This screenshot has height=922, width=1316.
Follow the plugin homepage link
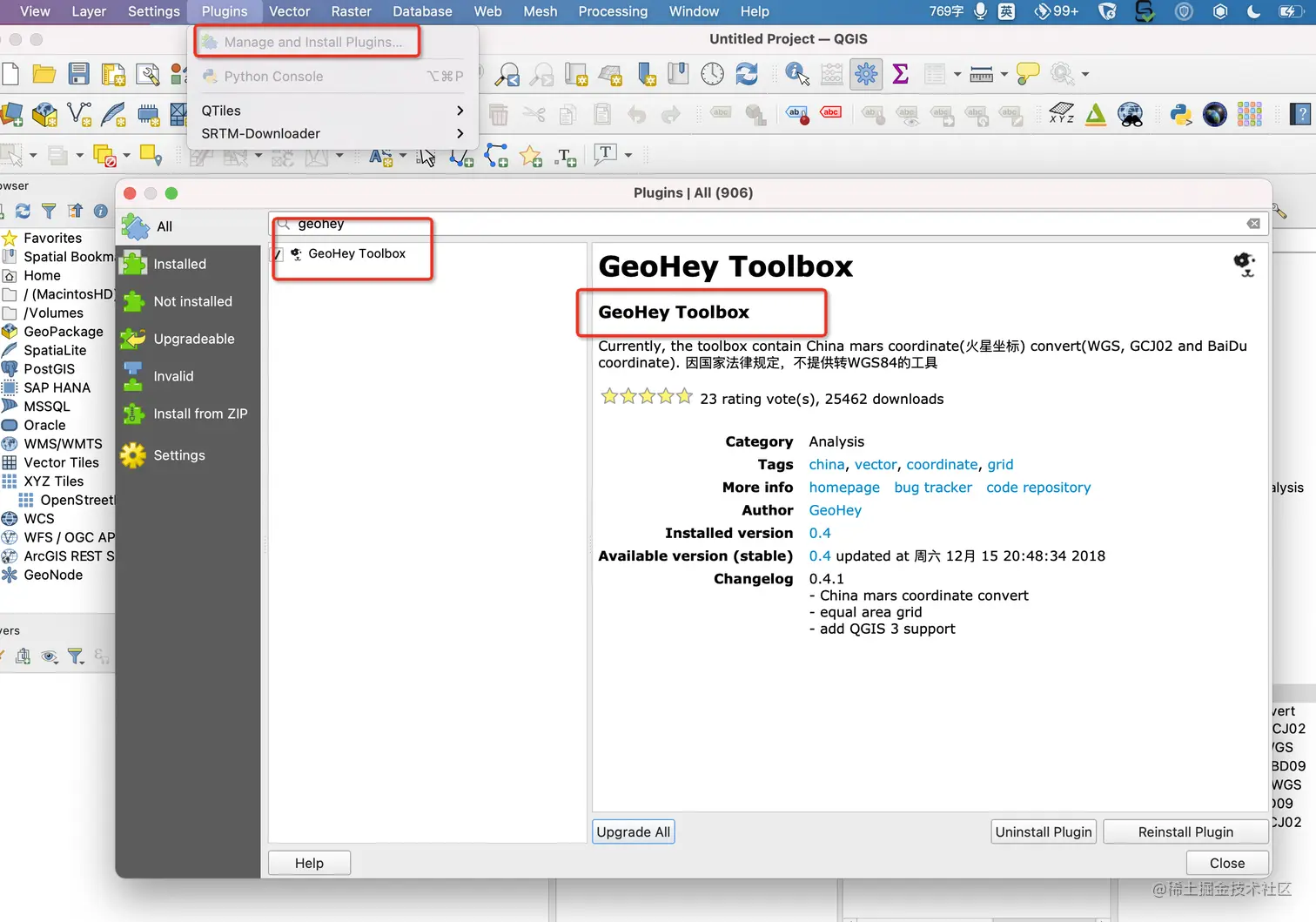click(x=844, y=488)
